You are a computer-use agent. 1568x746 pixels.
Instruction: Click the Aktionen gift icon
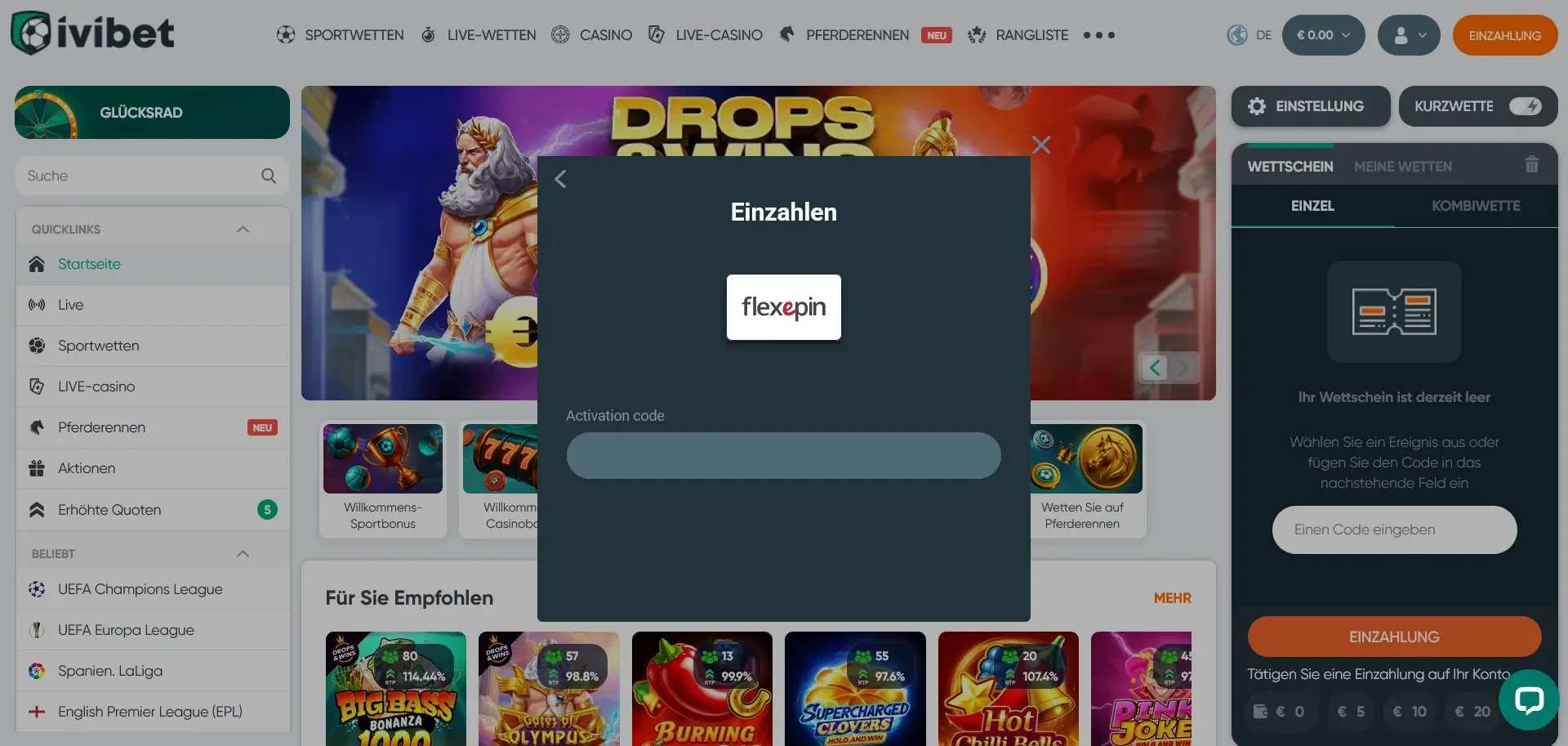tap(37, 468)
